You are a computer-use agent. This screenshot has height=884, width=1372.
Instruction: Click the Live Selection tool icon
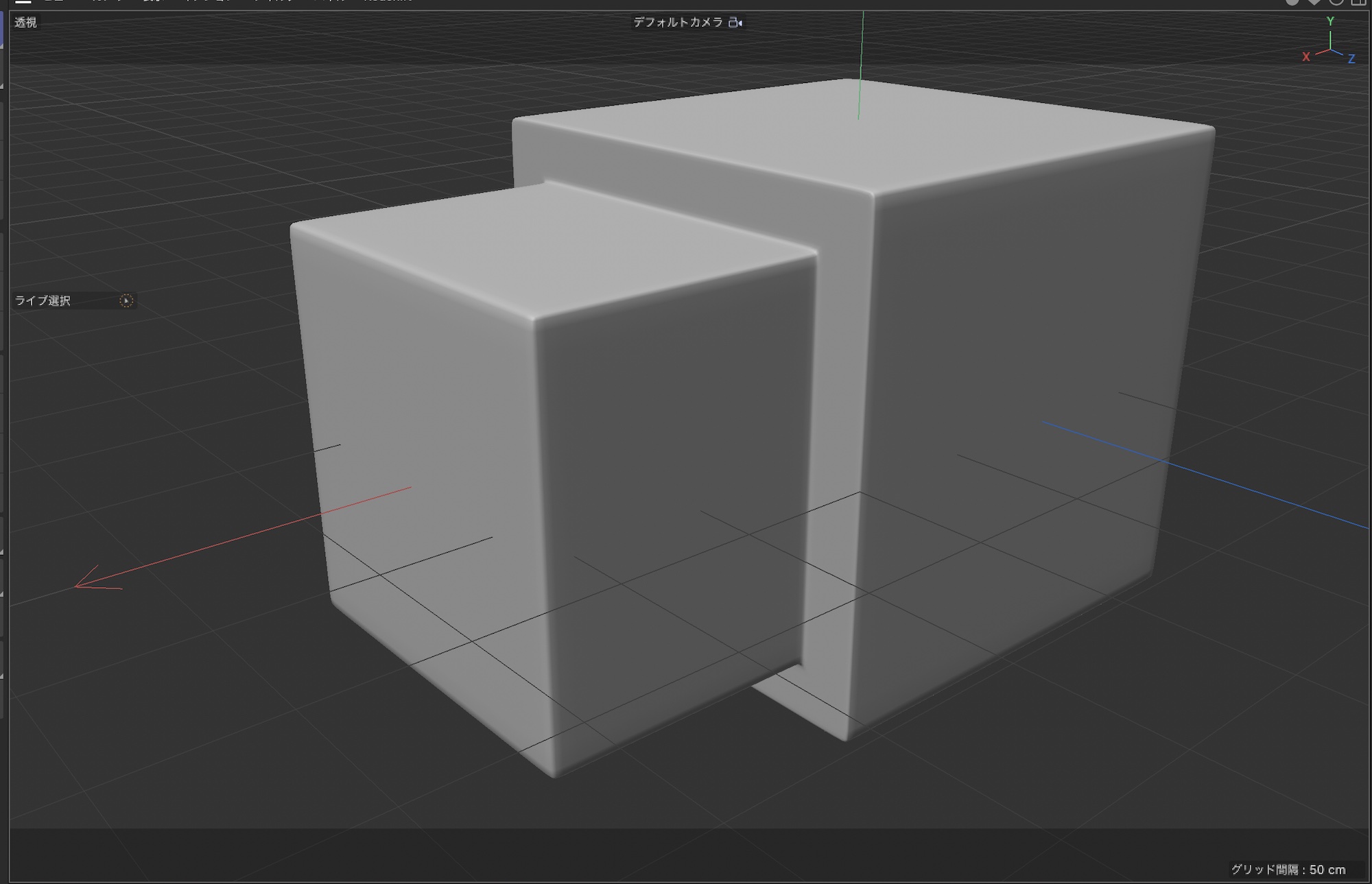(126, 300)
